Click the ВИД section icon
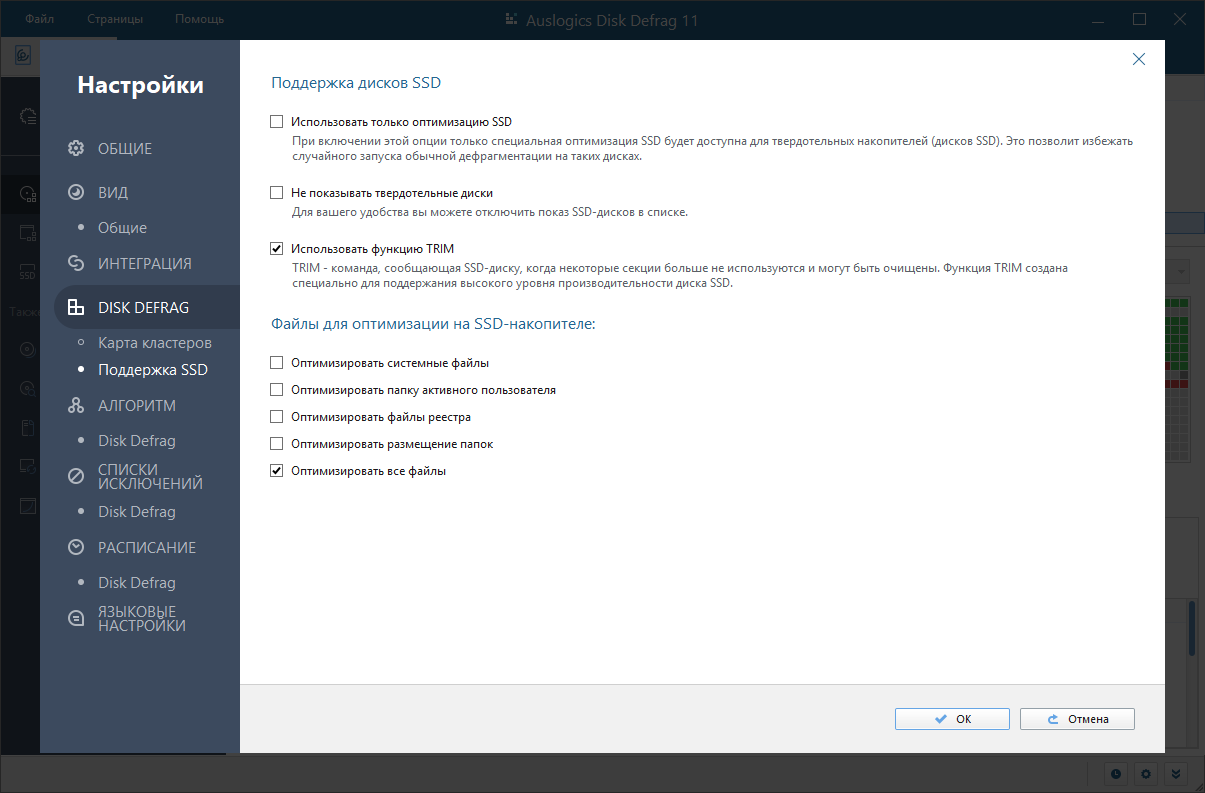Screen dimensions: 1205x793 [x=76, y=193]
